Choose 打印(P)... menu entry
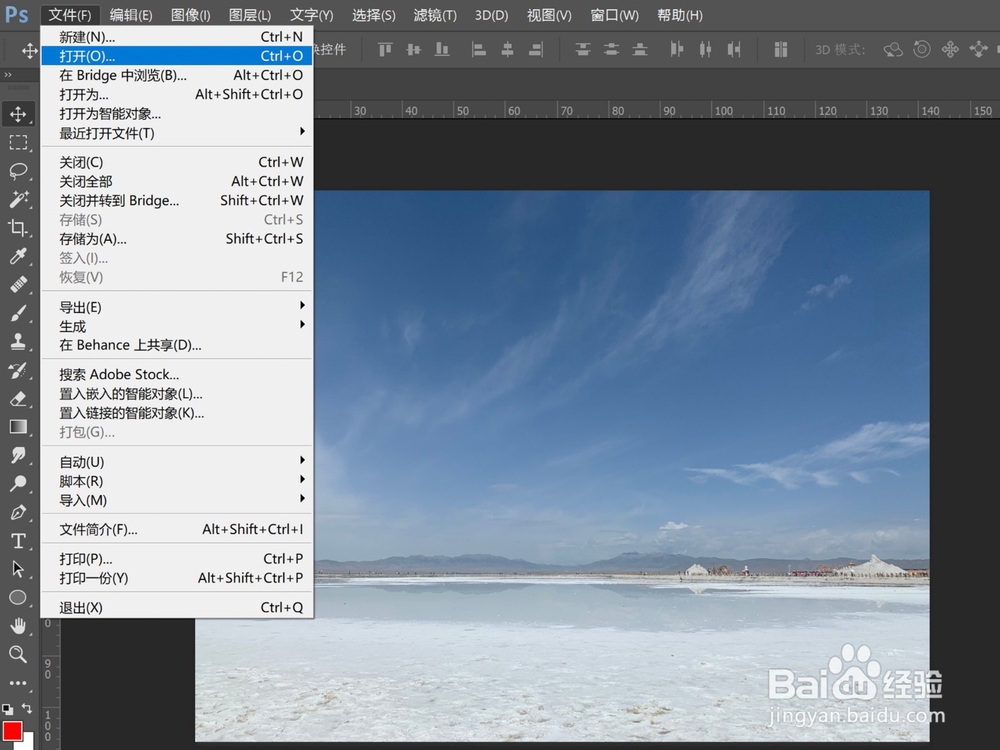The width and height of the screenshot is (1000, 750). [x=177, y=559]
